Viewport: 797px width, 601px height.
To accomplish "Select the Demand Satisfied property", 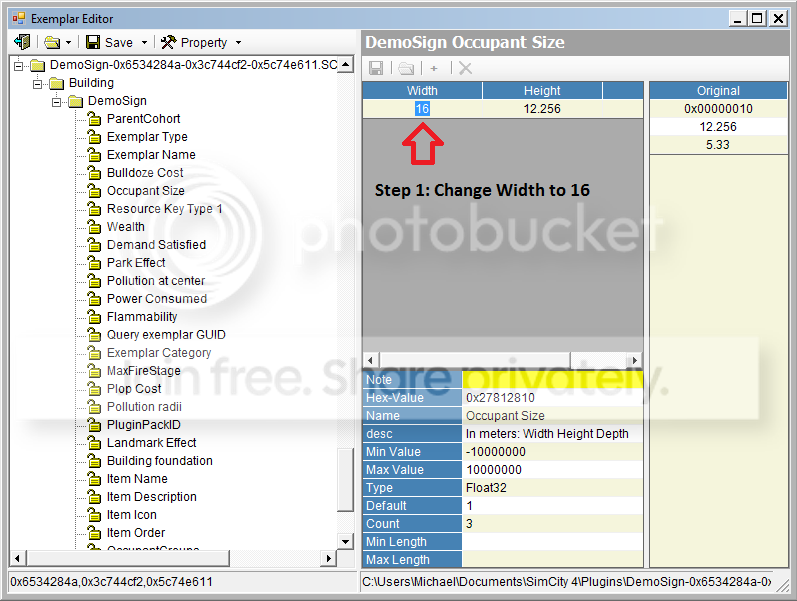I will pyautogui.click(x=156, y=245).
